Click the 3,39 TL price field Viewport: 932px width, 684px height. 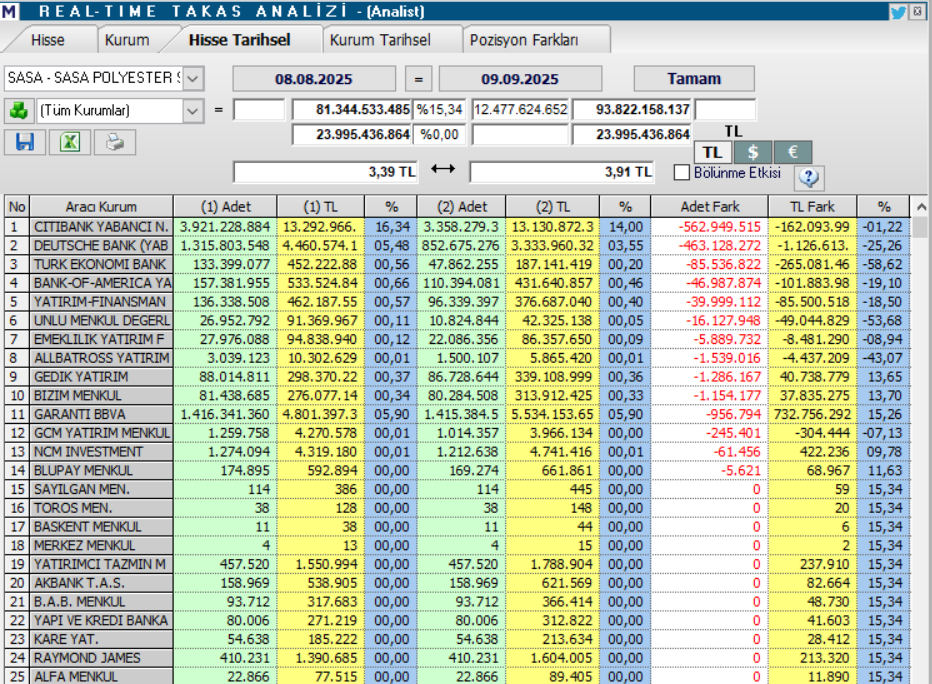pos(325,172)
